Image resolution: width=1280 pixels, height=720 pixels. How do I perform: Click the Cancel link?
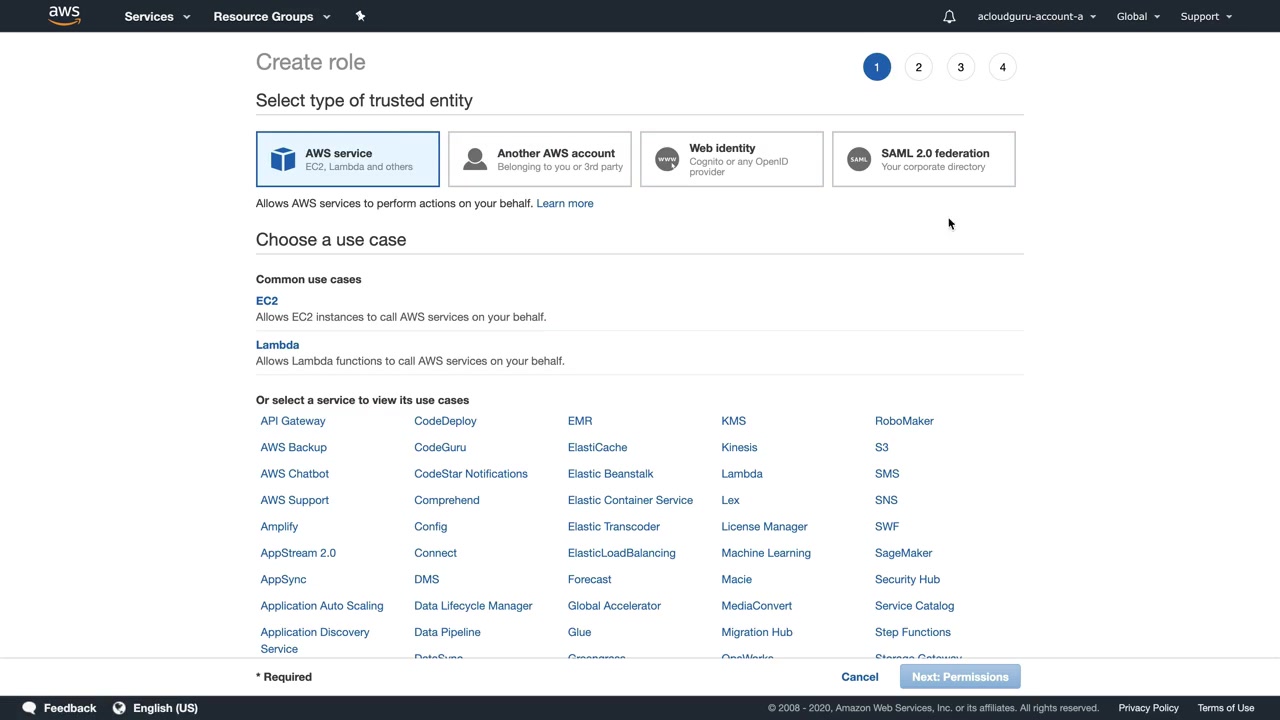coord(860,677)
